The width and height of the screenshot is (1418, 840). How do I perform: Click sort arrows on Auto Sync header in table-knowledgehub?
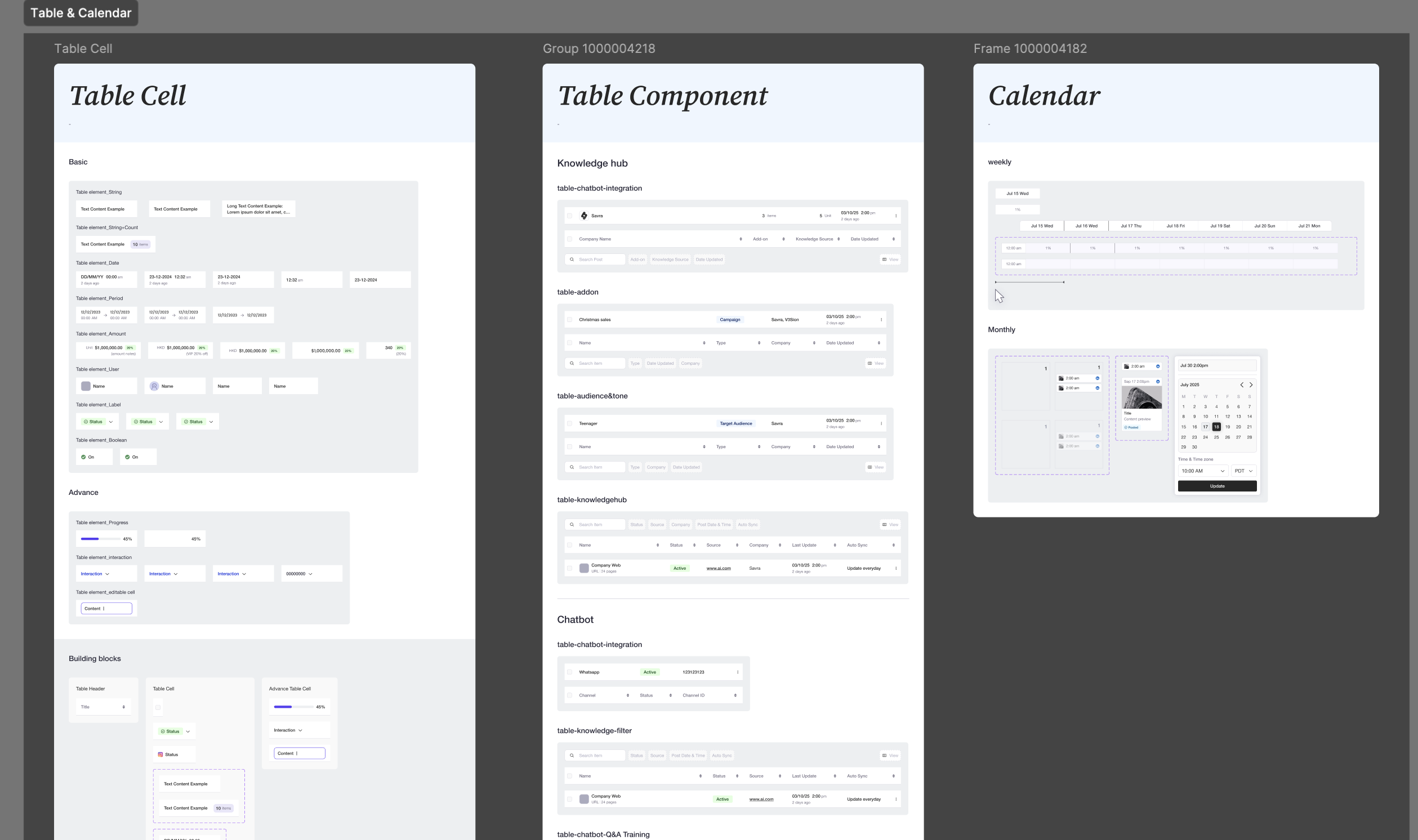click(893, 545)
